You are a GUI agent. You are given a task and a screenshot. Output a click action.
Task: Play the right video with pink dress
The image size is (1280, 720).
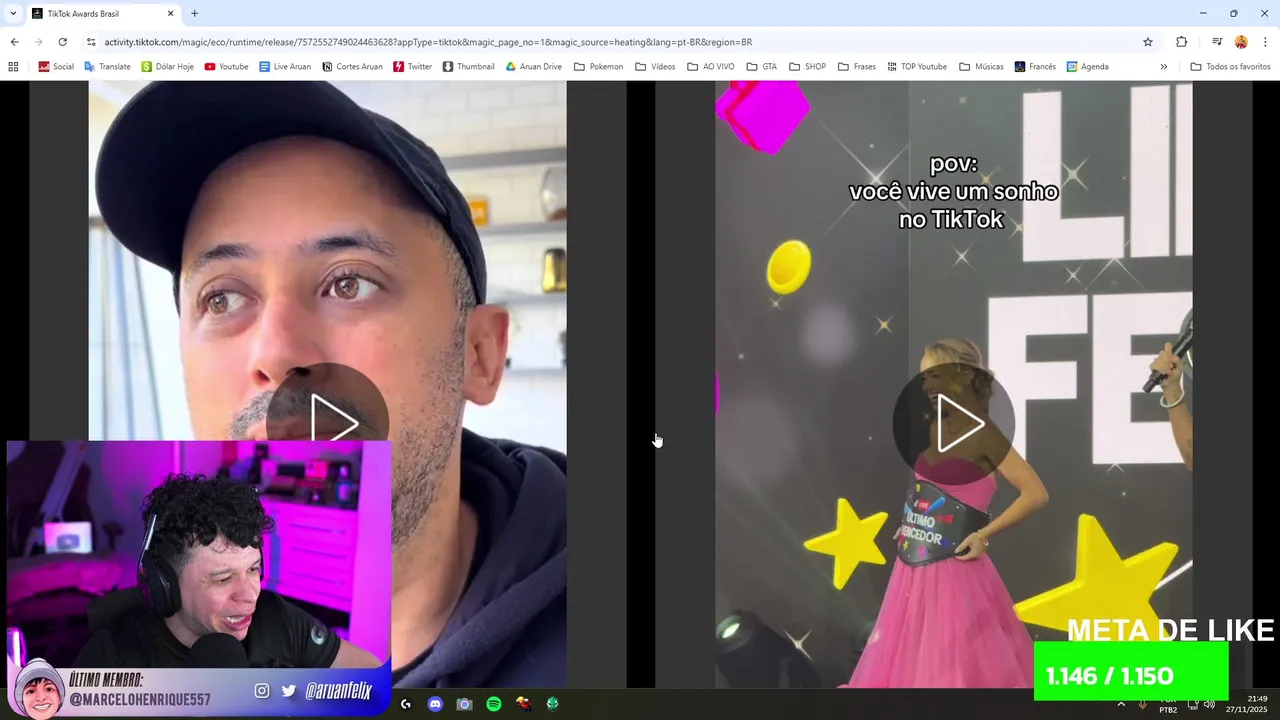click(x=954, y=423)
